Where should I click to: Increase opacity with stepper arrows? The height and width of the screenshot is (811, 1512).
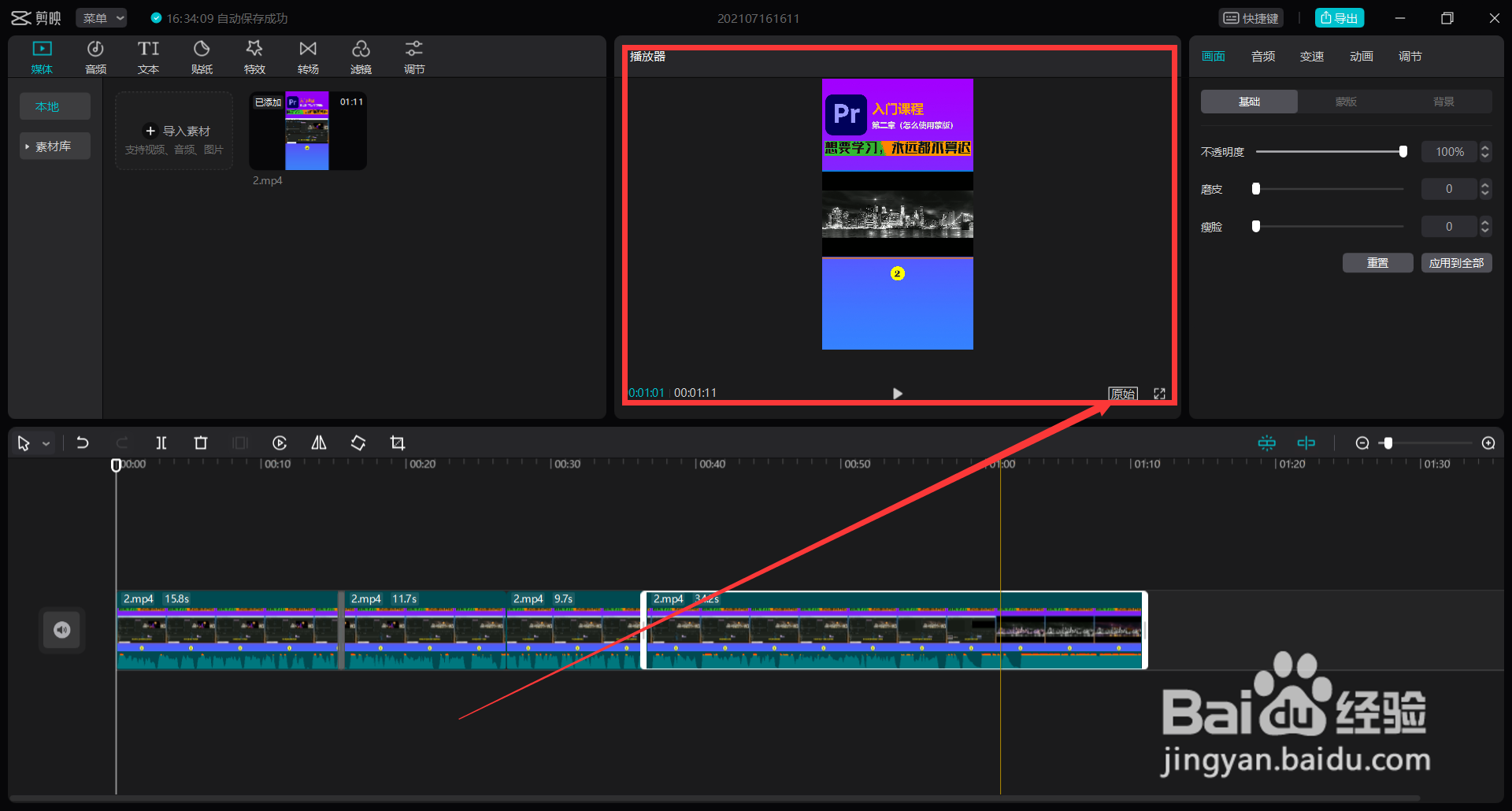pyautogui.click(x=1485, y=152)
